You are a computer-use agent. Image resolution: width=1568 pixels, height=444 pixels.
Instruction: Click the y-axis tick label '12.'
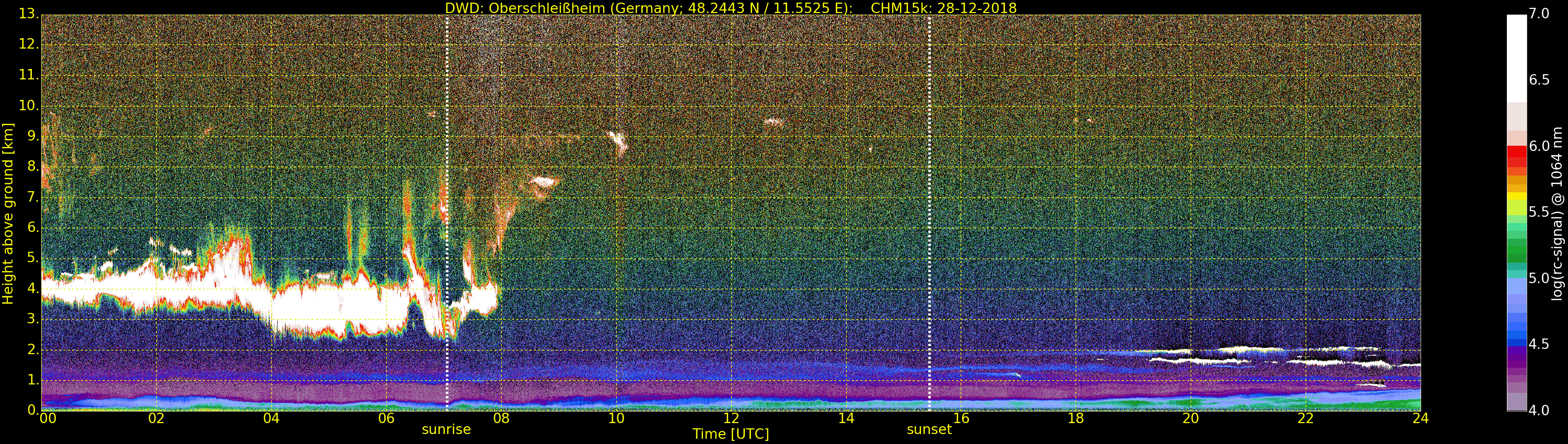click(29, 44)
